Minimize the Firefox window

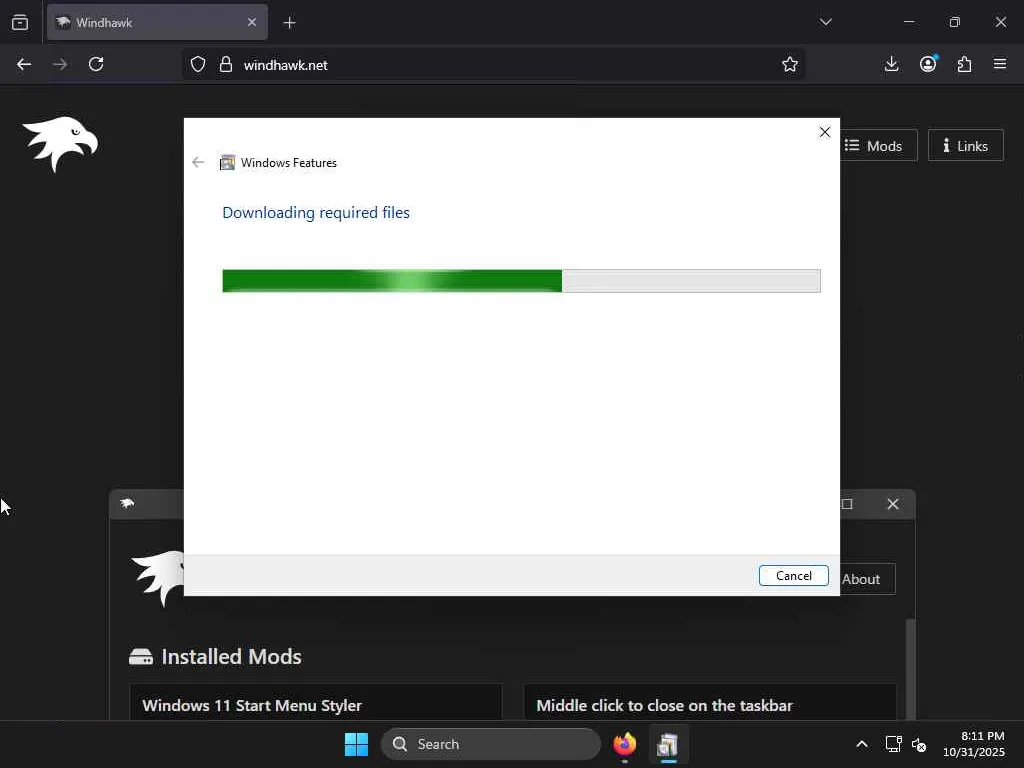click(908, 22)
